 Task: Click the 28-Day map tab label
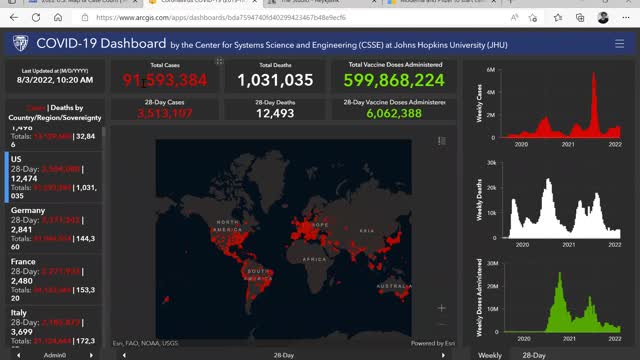pyautogui.click(x=284, y=356)
